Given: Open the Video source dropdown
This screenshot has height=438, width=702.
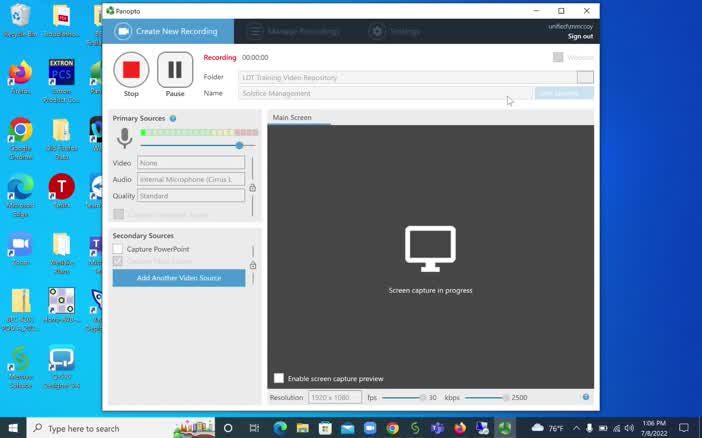Looking at the screenshot, I should pyautogui.click(x=191, y=163).
